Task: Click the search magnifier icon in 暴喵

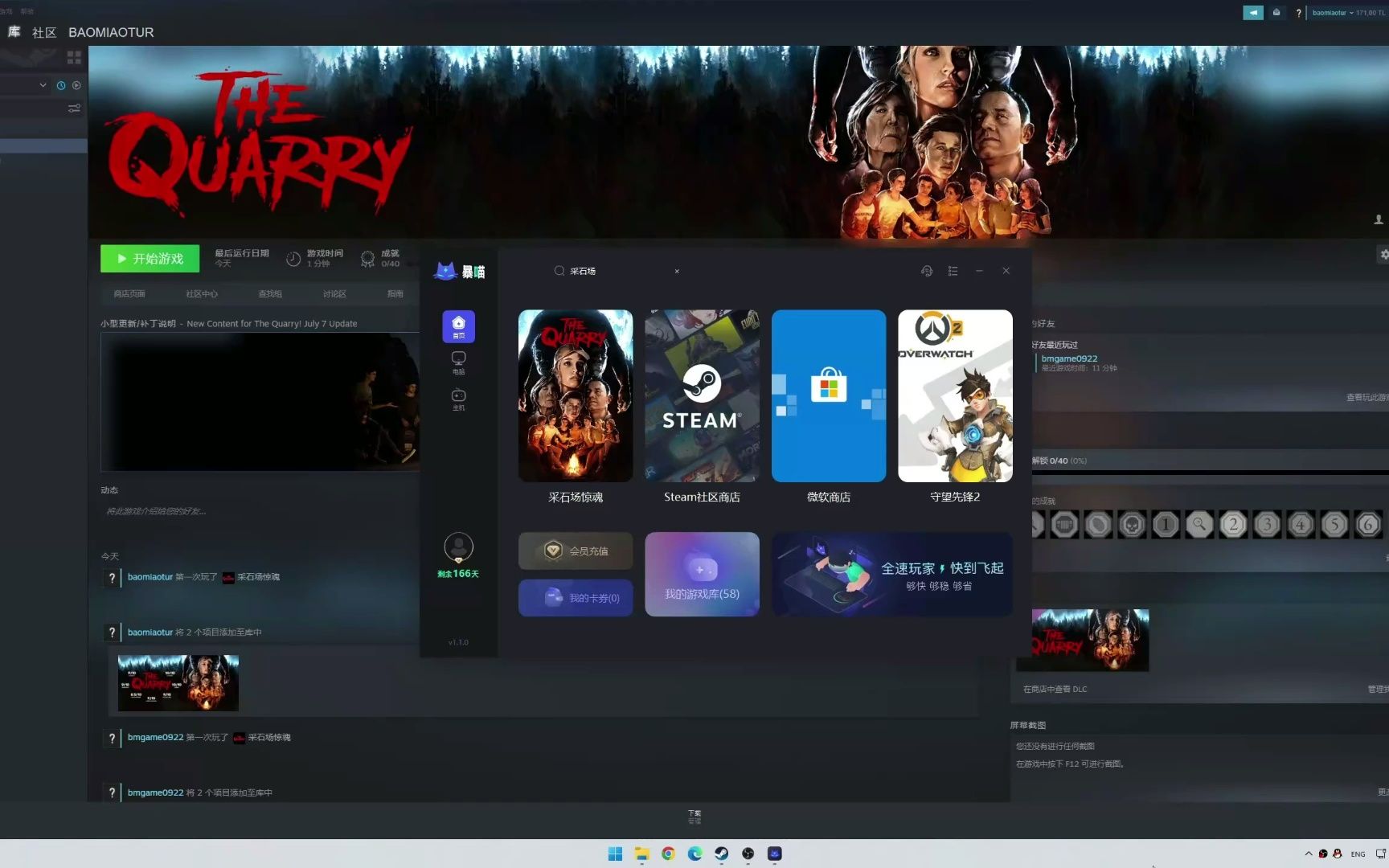Action: tap(559, 271)
